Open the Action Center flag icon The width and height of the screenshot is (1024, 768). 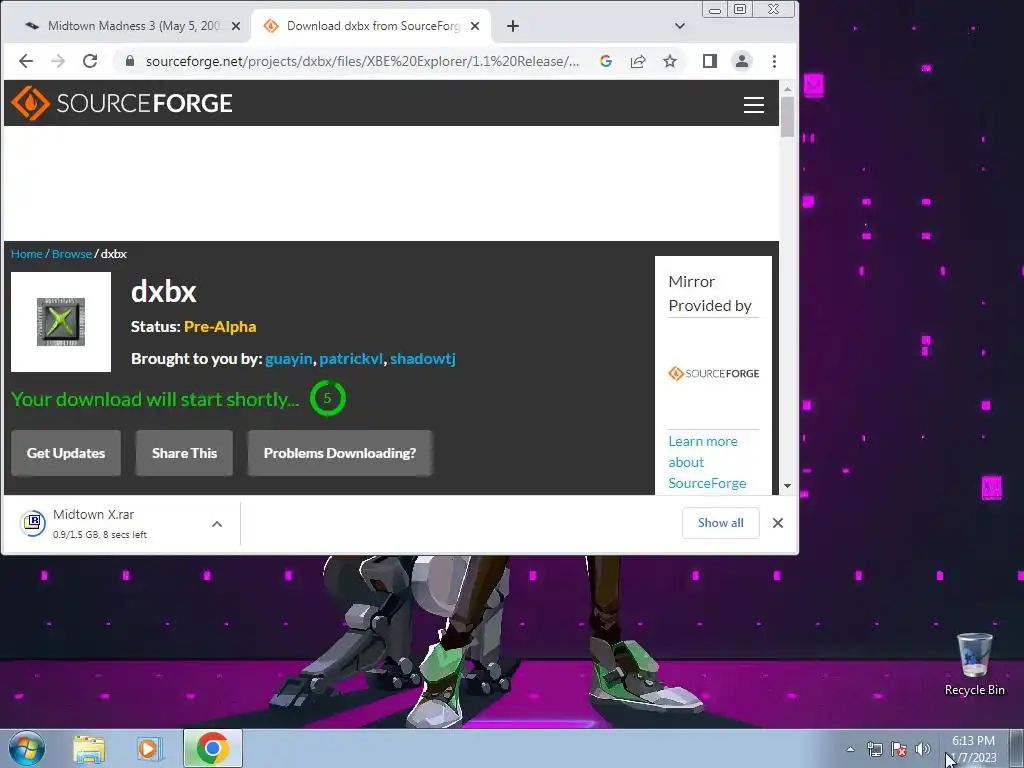(899, 750)
